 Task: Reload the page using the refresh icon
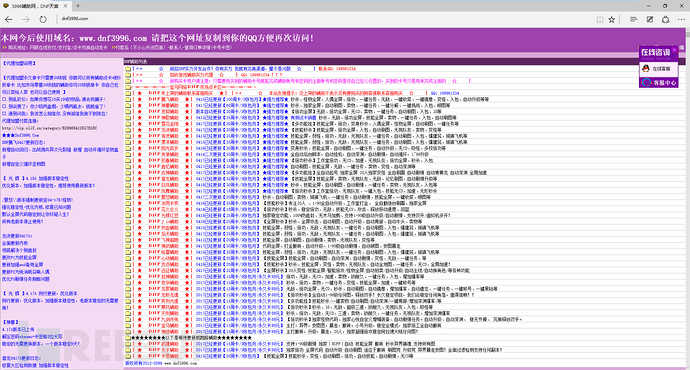[x=43, y=19]
